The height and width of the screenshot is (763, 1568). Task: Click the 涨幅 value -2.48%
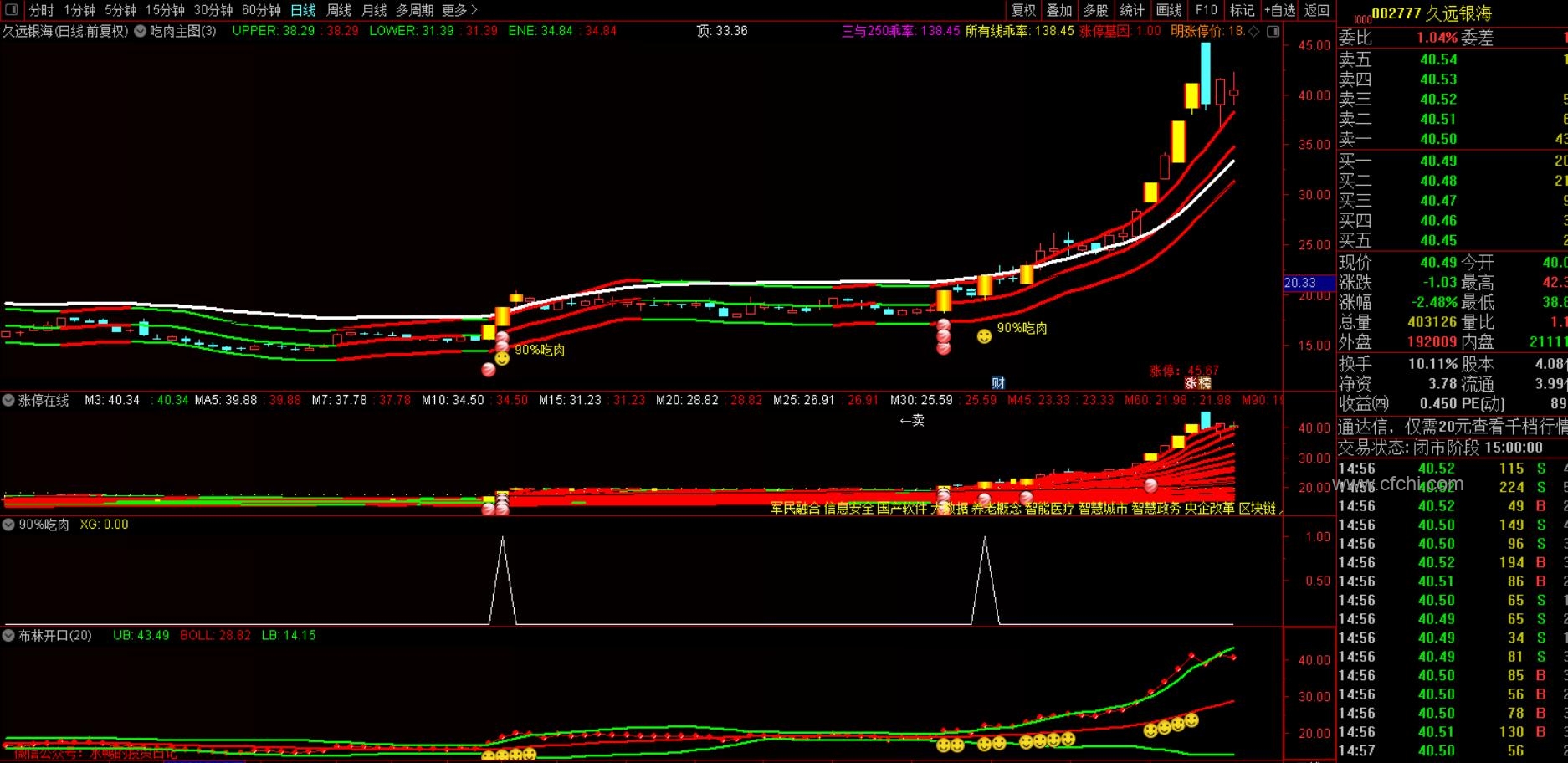pos(1435,301)
